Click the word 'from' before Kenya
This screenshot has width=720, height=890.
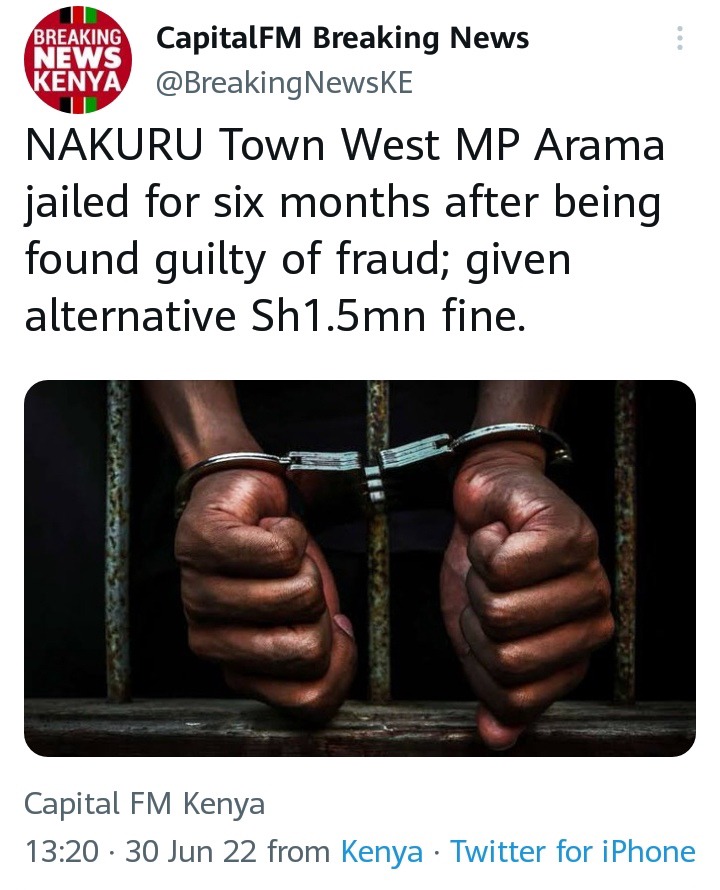tap(299, 851)
